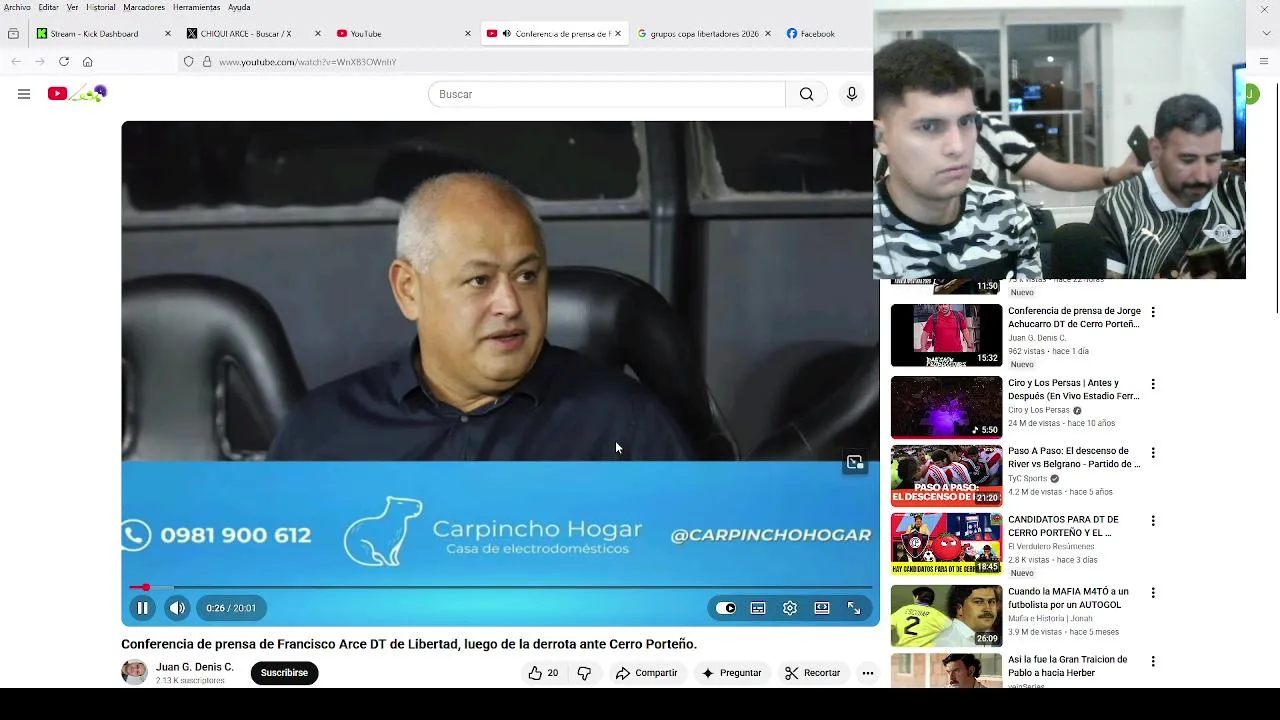Open the Herramientas menu
Screen dimensions: 1280x720
196,7
